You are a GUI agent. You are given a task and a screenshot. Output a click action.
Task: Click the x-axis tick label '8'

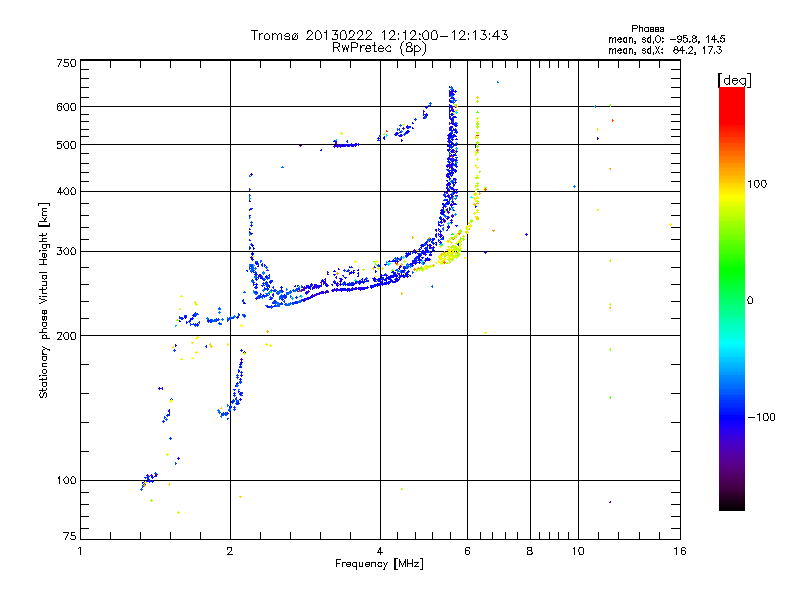point(530,551)
